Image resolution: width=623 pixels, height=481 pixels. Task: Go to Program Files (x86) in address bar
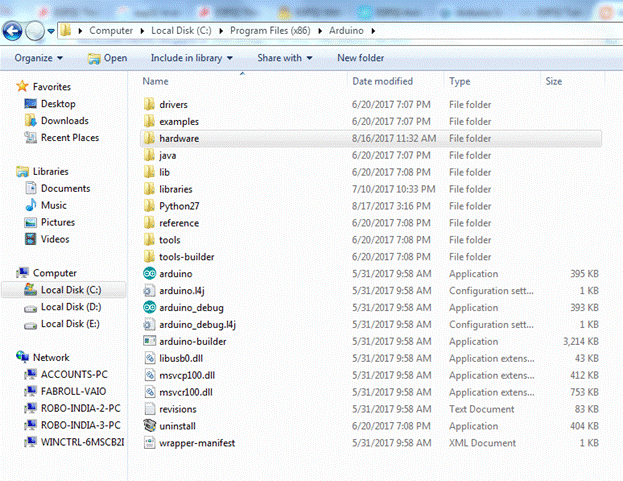tap(270, 31)
